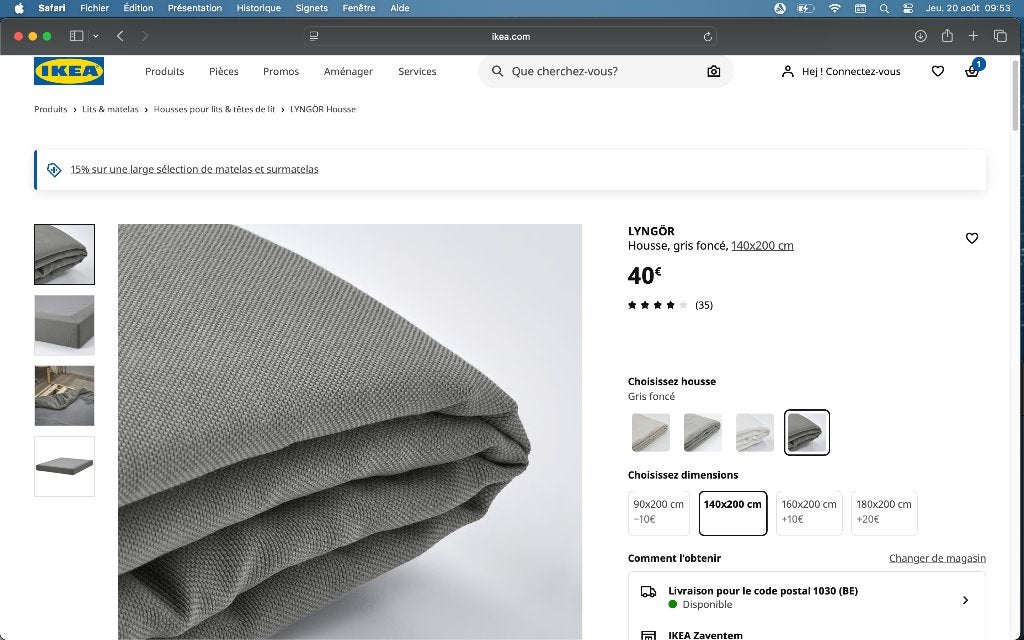Open a new Safari tab

click(973, 36)
